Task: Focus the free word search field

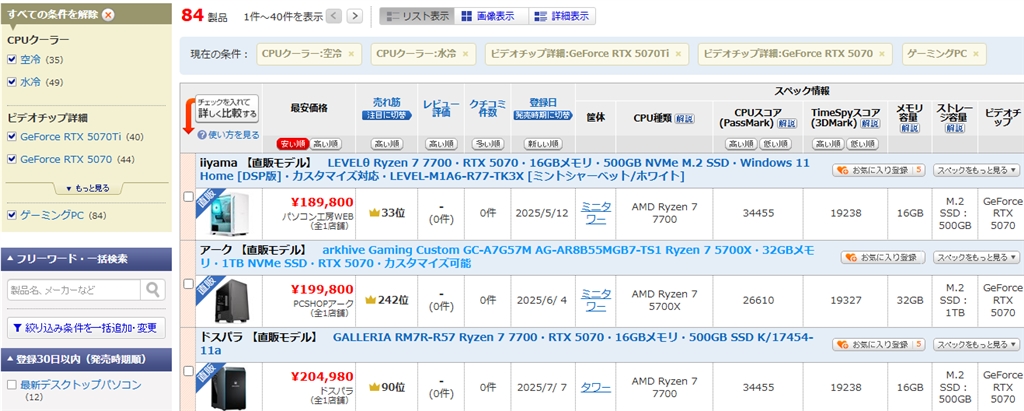Action: [74, 289]
